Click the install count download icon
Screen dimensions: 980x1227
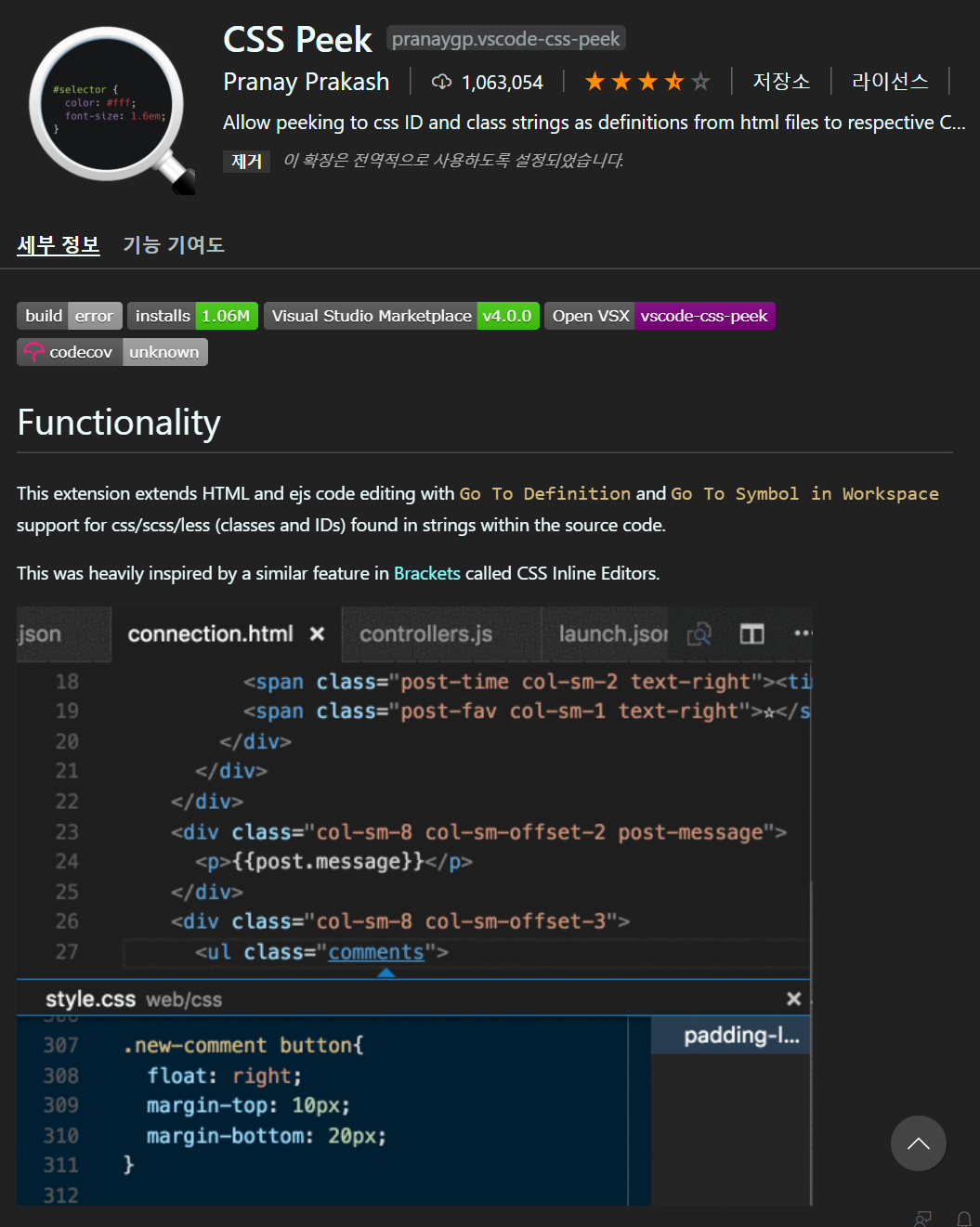coord(441,82)
